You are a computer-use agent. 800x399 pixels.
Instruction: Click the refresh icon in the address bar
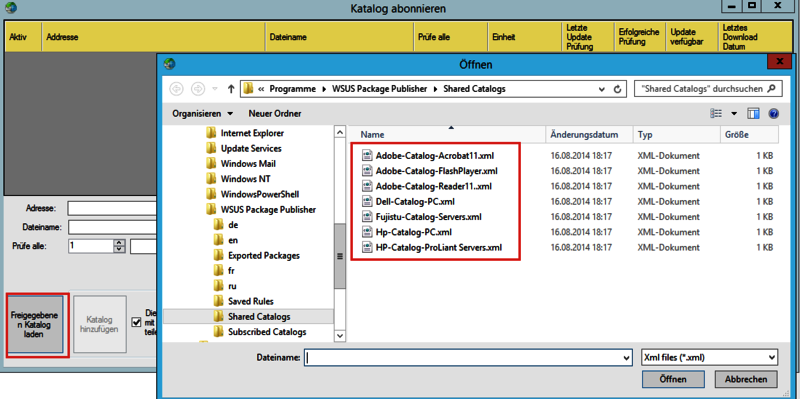tap(617, 89)
